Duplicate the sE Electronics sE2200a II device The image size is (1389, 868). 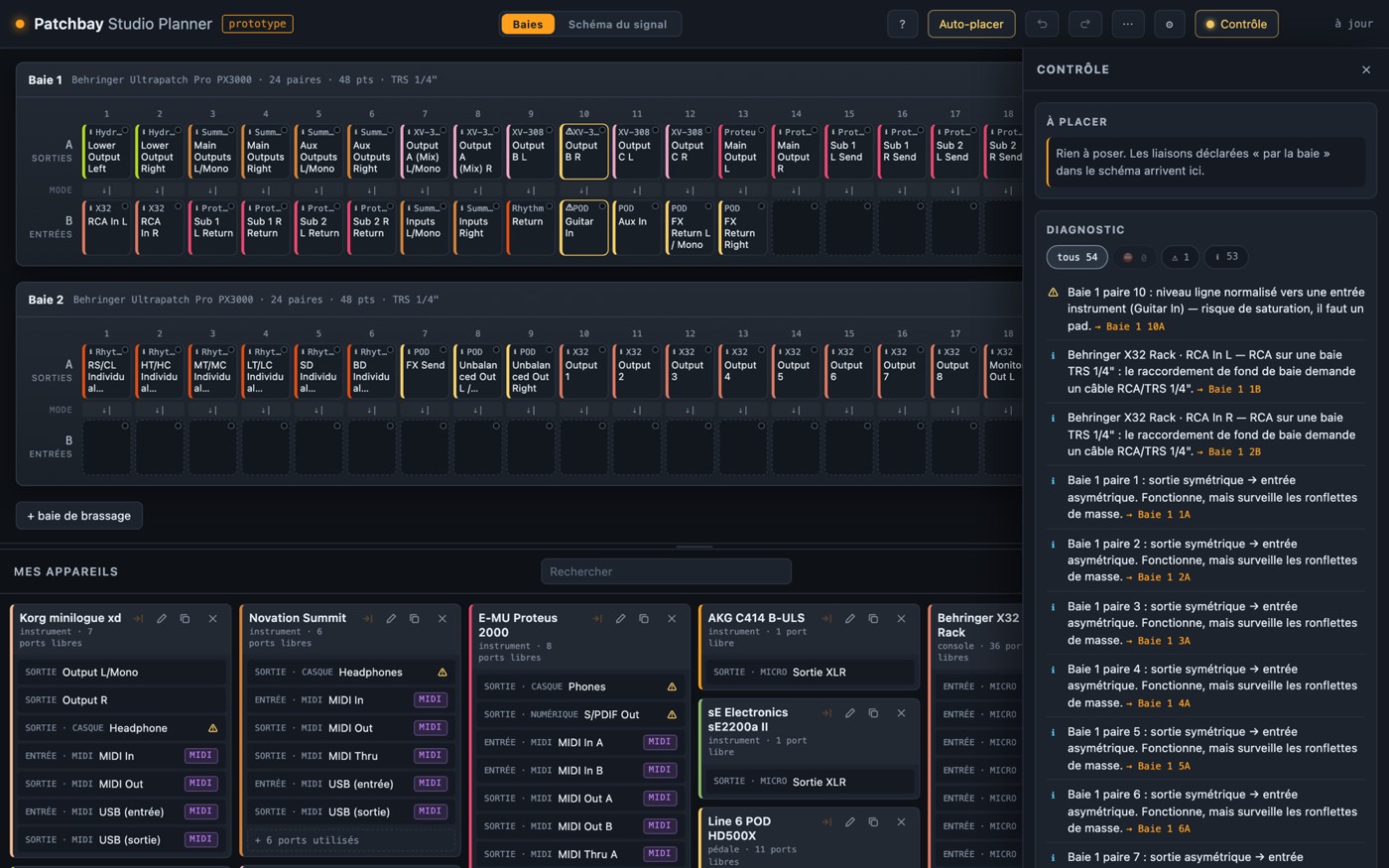pyautogui.click(x=873, y=712)
